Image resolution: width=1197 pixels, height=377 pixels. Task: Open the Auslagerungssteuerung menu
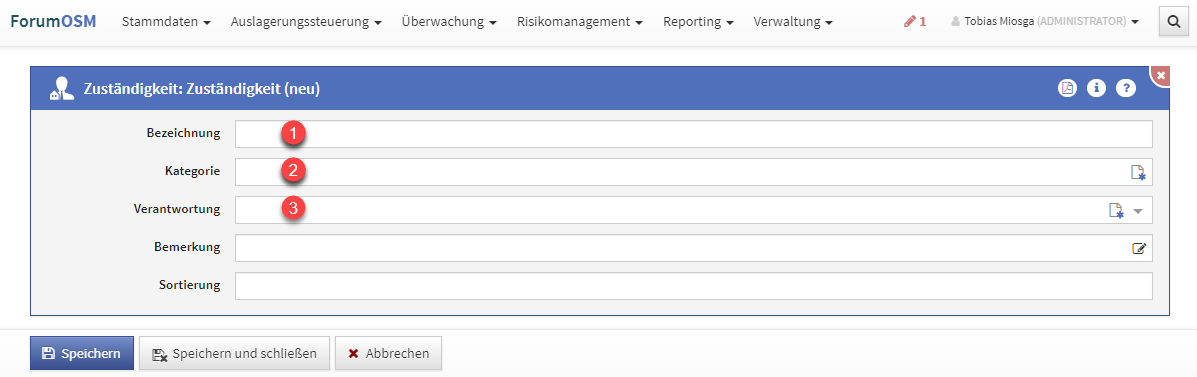click(x=306, y=21)
